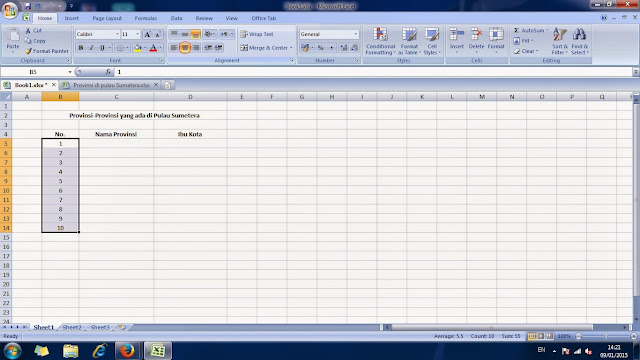Top align cell contents
The width and height of the screenshot is (640, 360).
click(173, 34)
